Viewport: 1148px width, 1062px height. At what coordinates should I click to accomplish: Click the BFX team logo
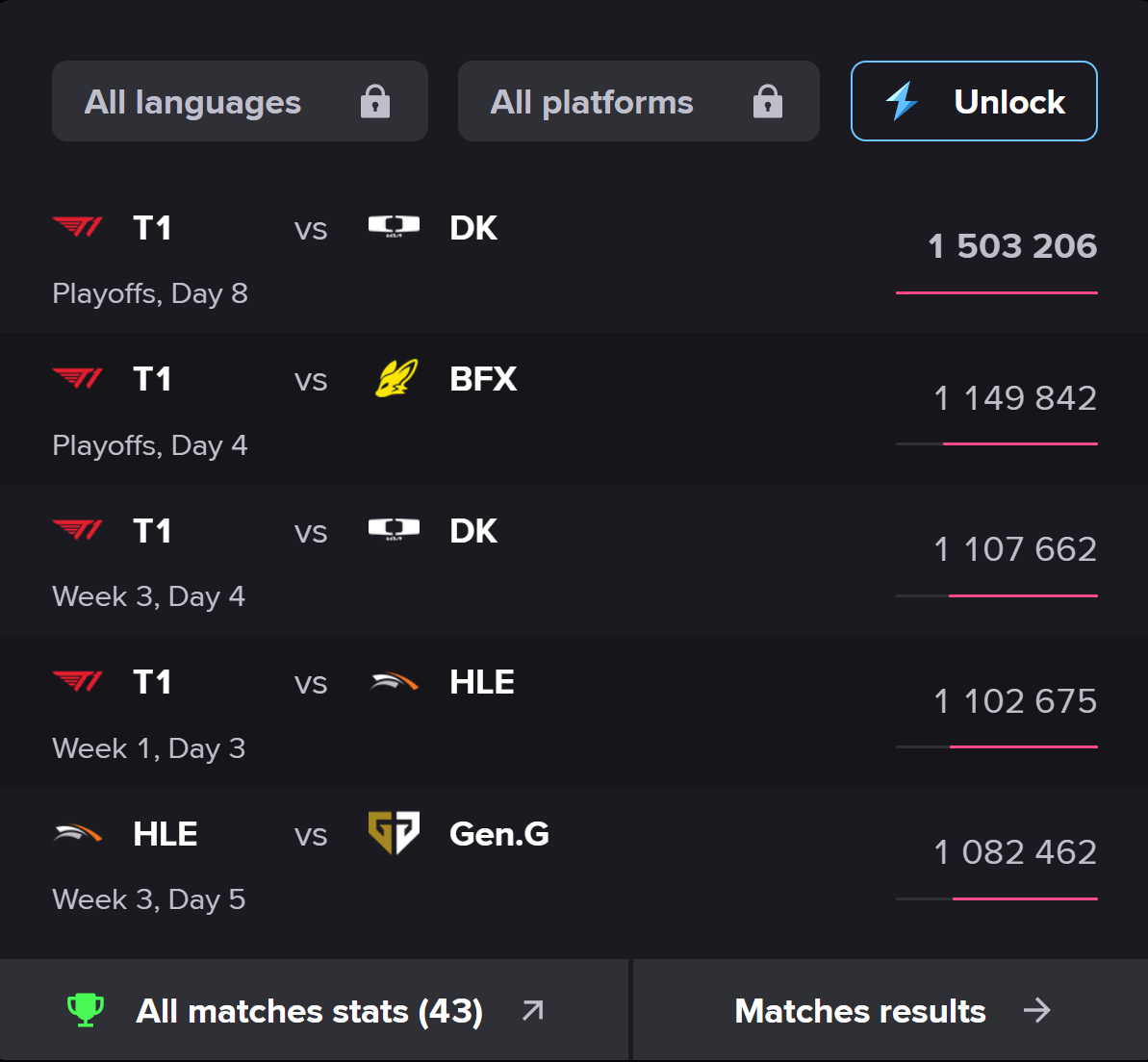tap(395, 379)
